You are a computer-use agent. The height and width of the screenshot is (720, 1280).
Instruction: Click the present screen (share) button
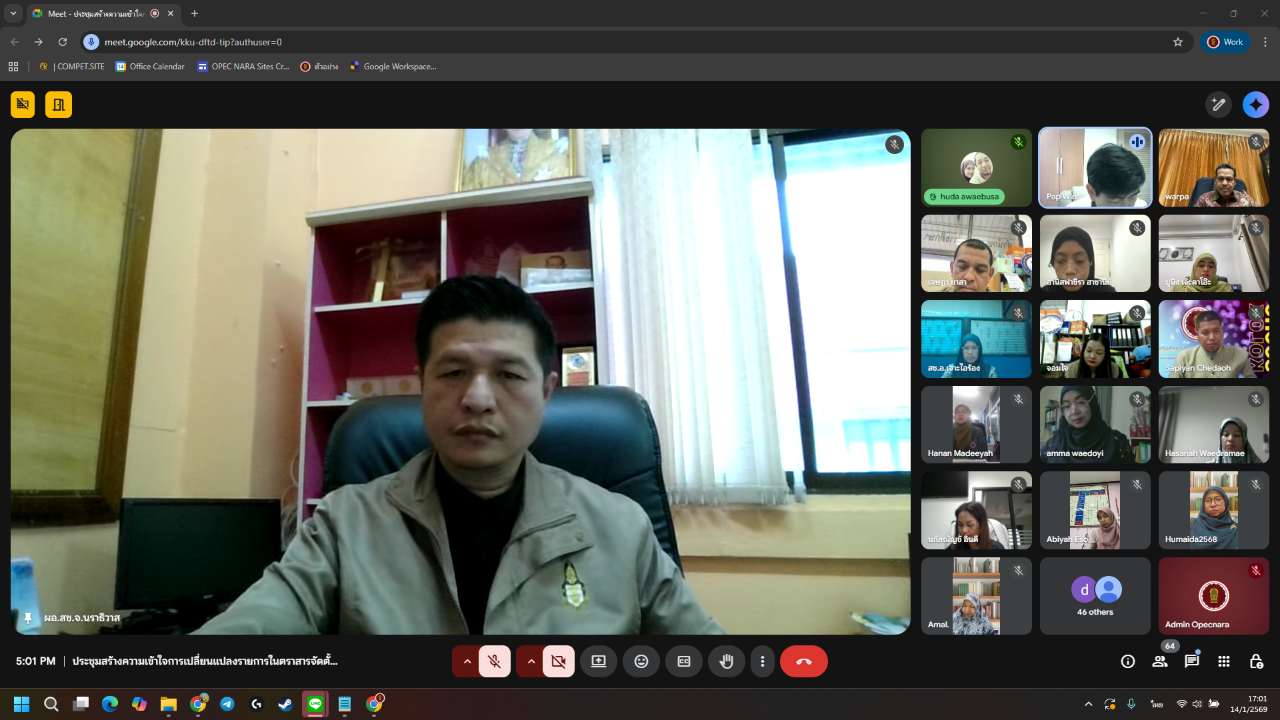pos(598,661)
